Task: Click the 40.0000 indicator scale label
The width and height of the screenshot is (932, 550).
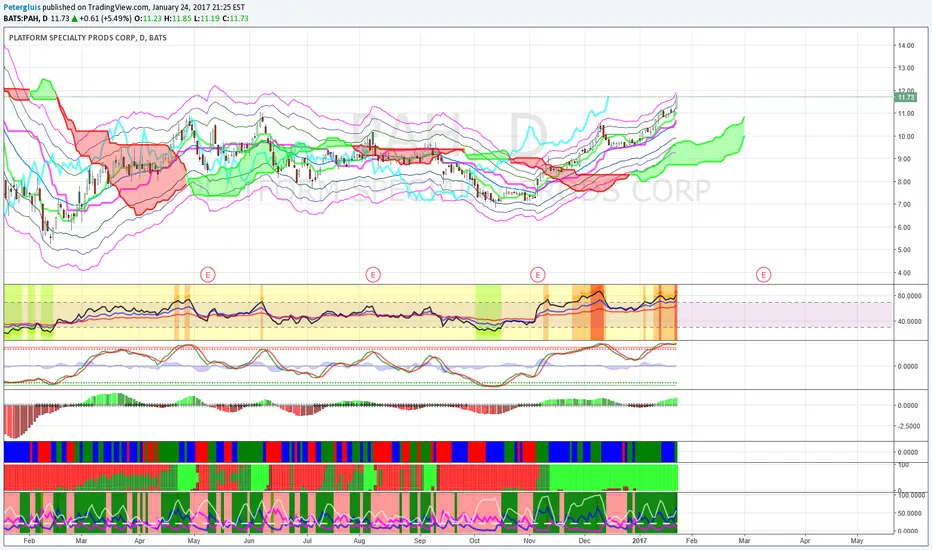Action: [x=909, y=322]
